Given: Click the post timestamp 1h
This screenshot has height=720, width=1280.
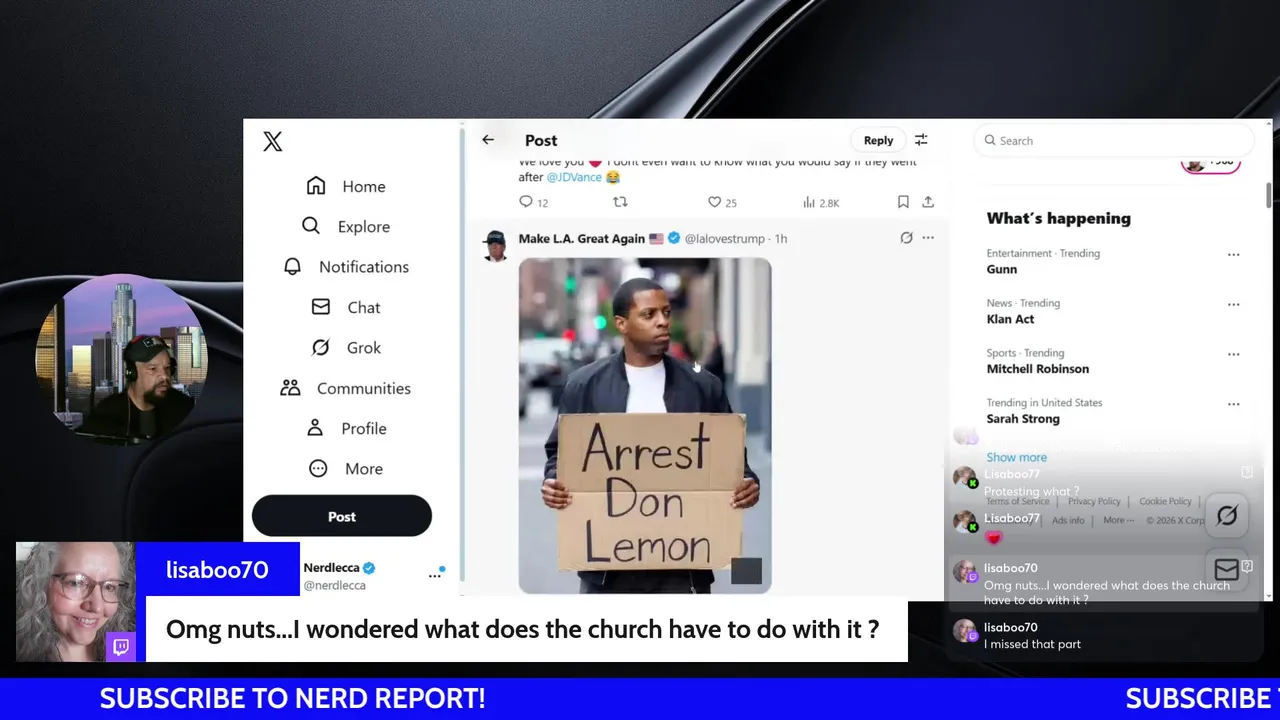Looking at the screenshot, I should click(781, 238).
